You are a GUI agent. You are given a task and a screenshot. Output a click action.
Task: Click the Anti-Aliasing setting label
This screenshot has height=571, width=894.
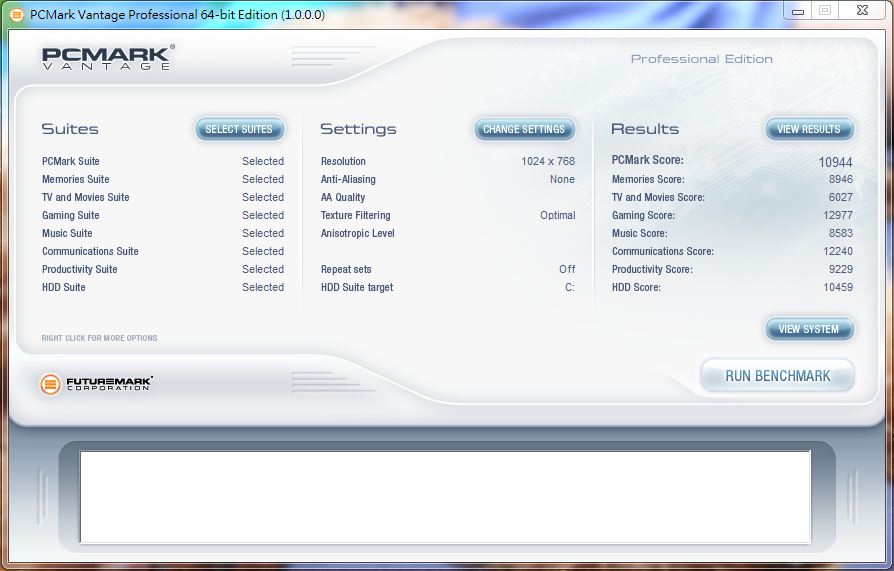(x=348, y=179)
